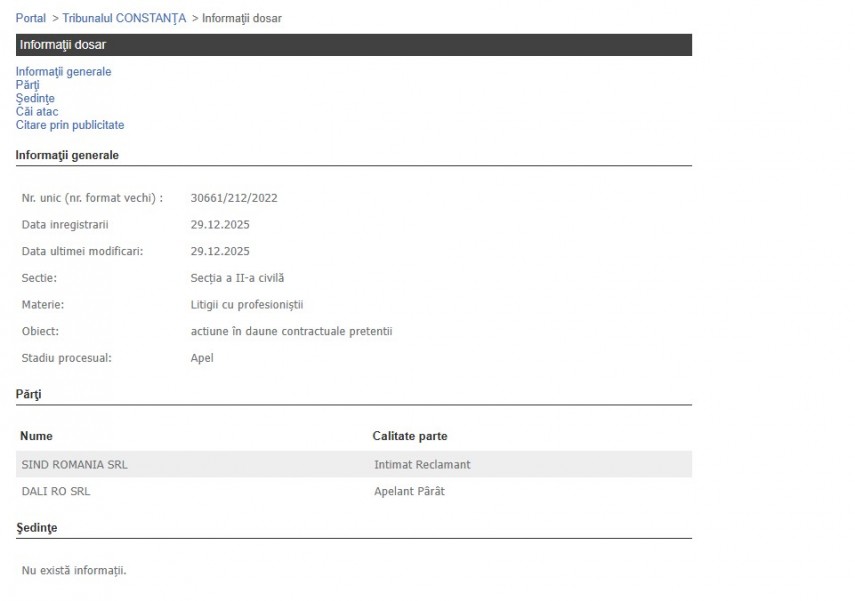Open the Tribunalul CONSTANȚA breadcrumb link
Image resolution: width=855 pixels, height=601 pixels.
click(x=124, y=18)
